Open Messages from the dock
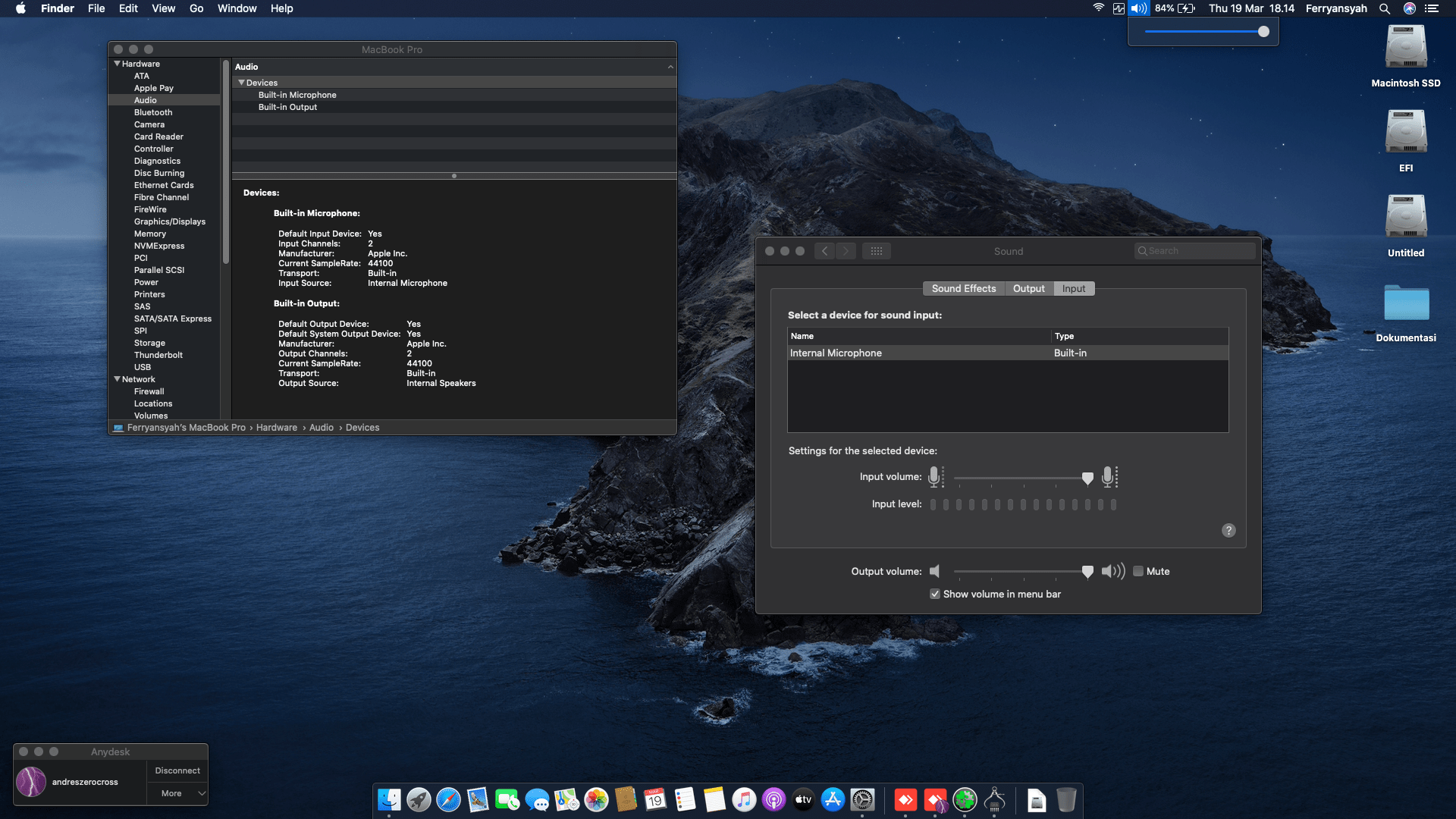1456x819 pixels. click(537, 799)
